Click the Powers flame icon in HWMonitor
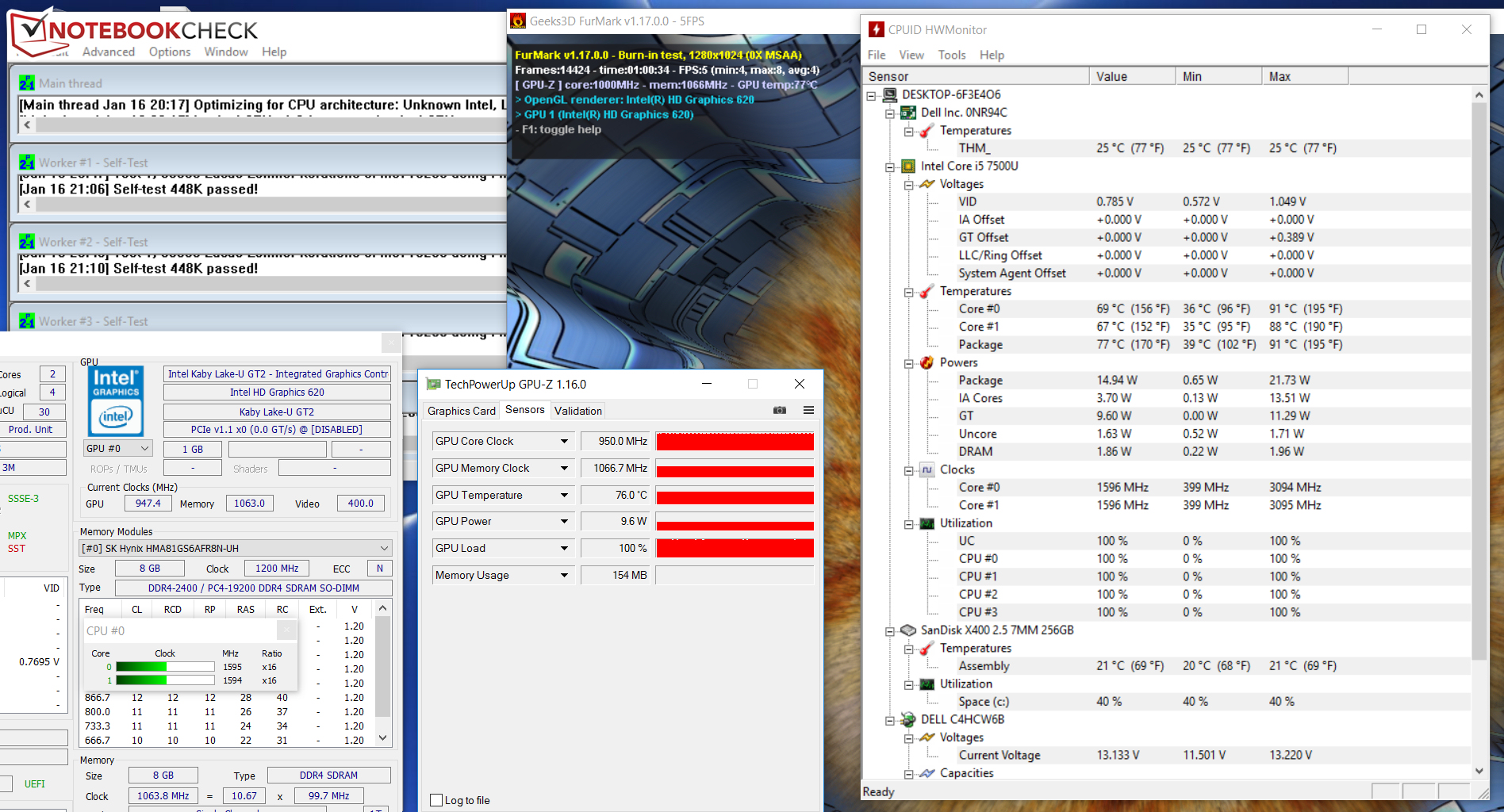The image size is (1504, 812). [x=927, y=362]
